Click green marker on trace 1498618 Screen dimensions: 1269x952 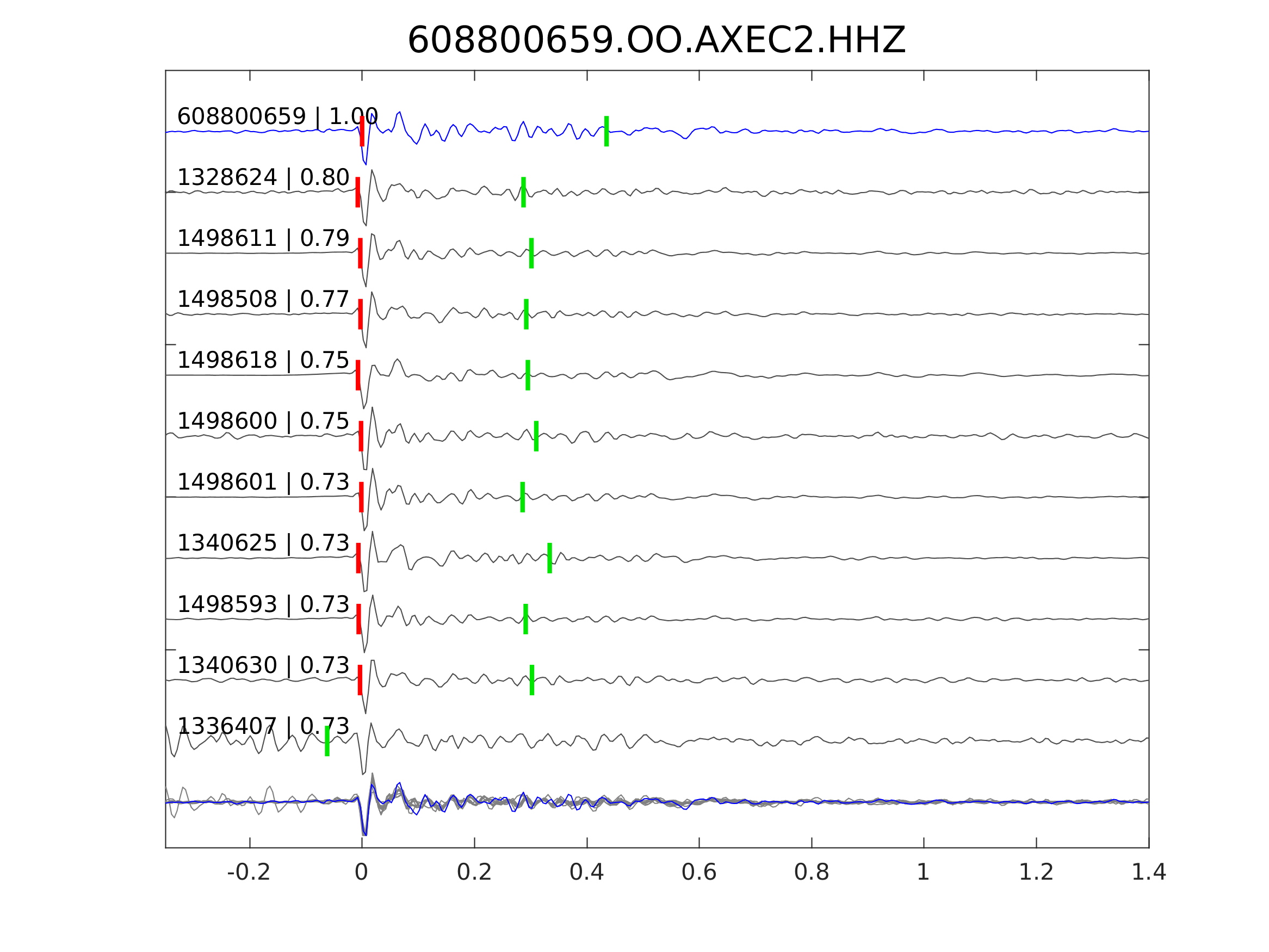(528, 375)
